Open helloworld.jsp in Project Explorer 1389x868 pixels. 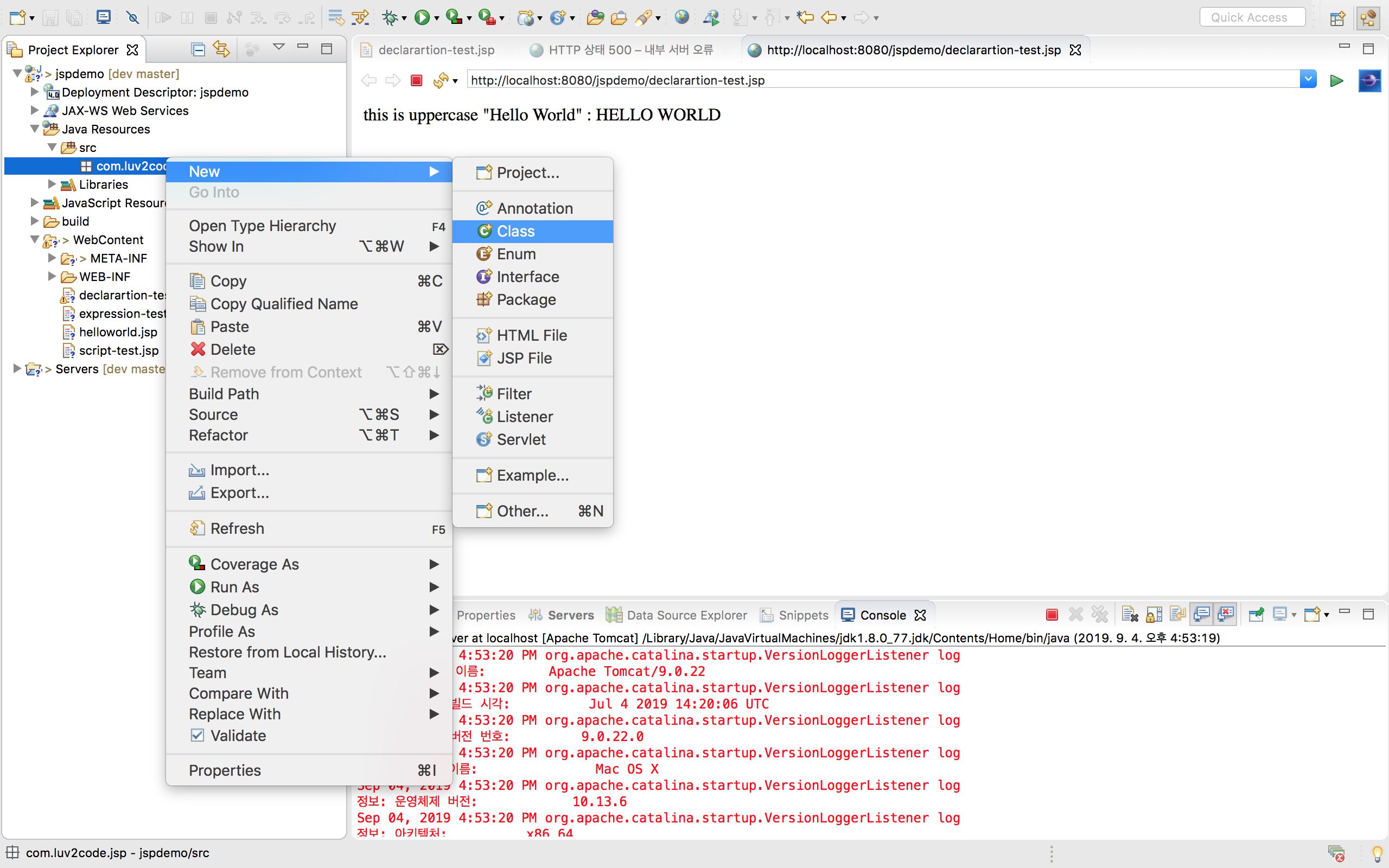[118, 332]
